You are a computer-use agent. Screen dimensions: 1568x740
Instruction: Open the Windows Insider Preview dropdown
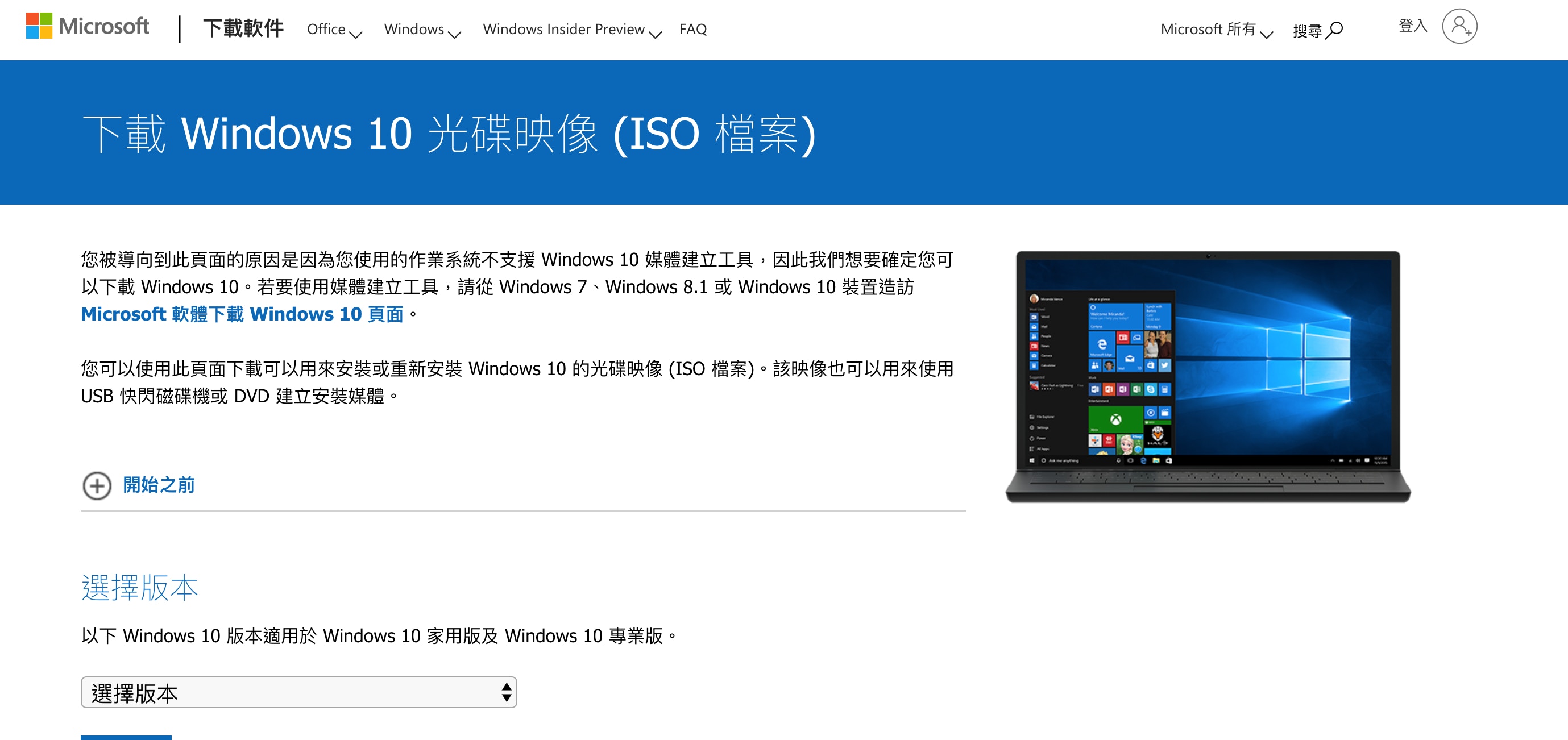click(x=570, y=28)
